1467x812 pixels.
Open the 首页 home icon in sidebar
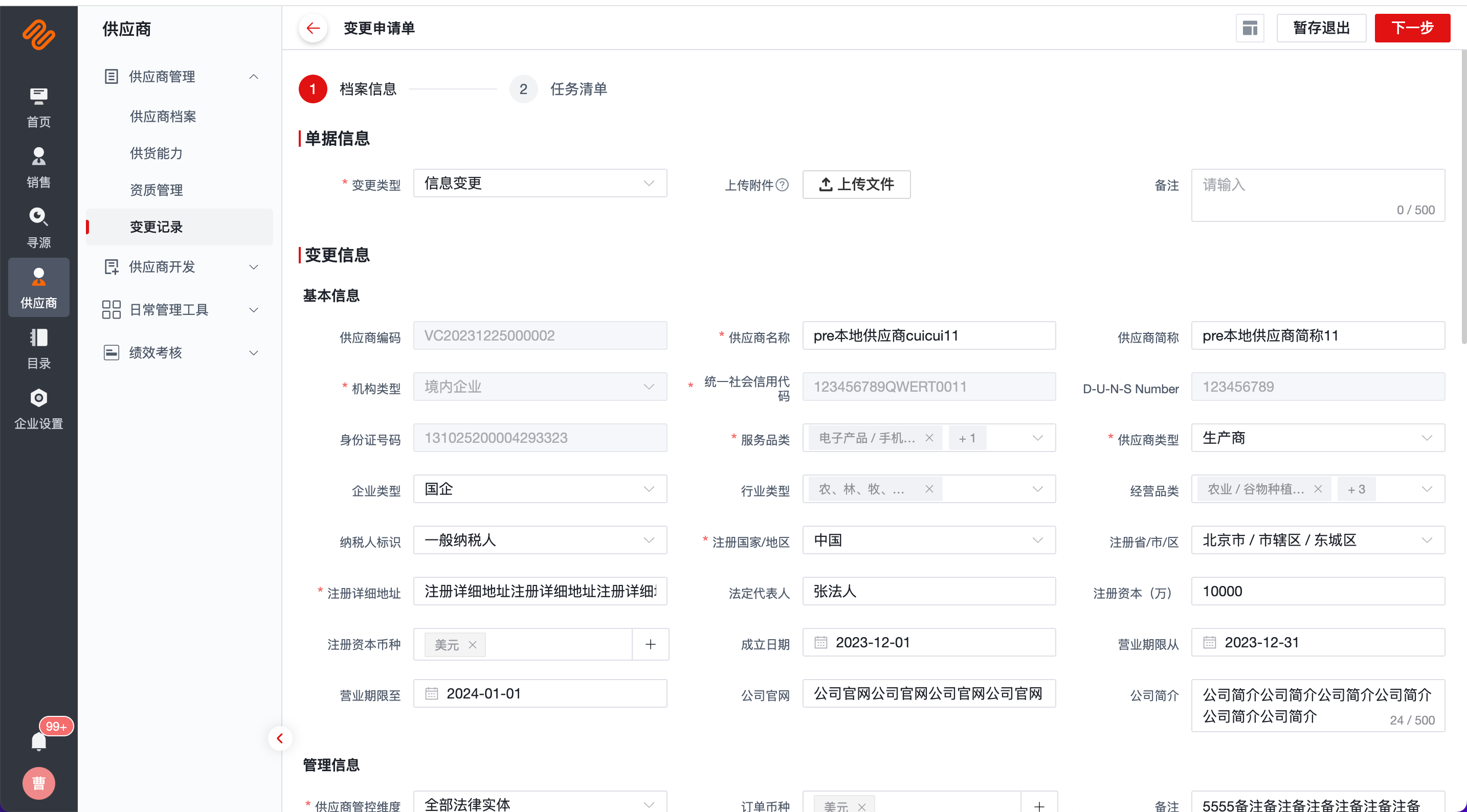pyautogui.click(x=38, y=107)
